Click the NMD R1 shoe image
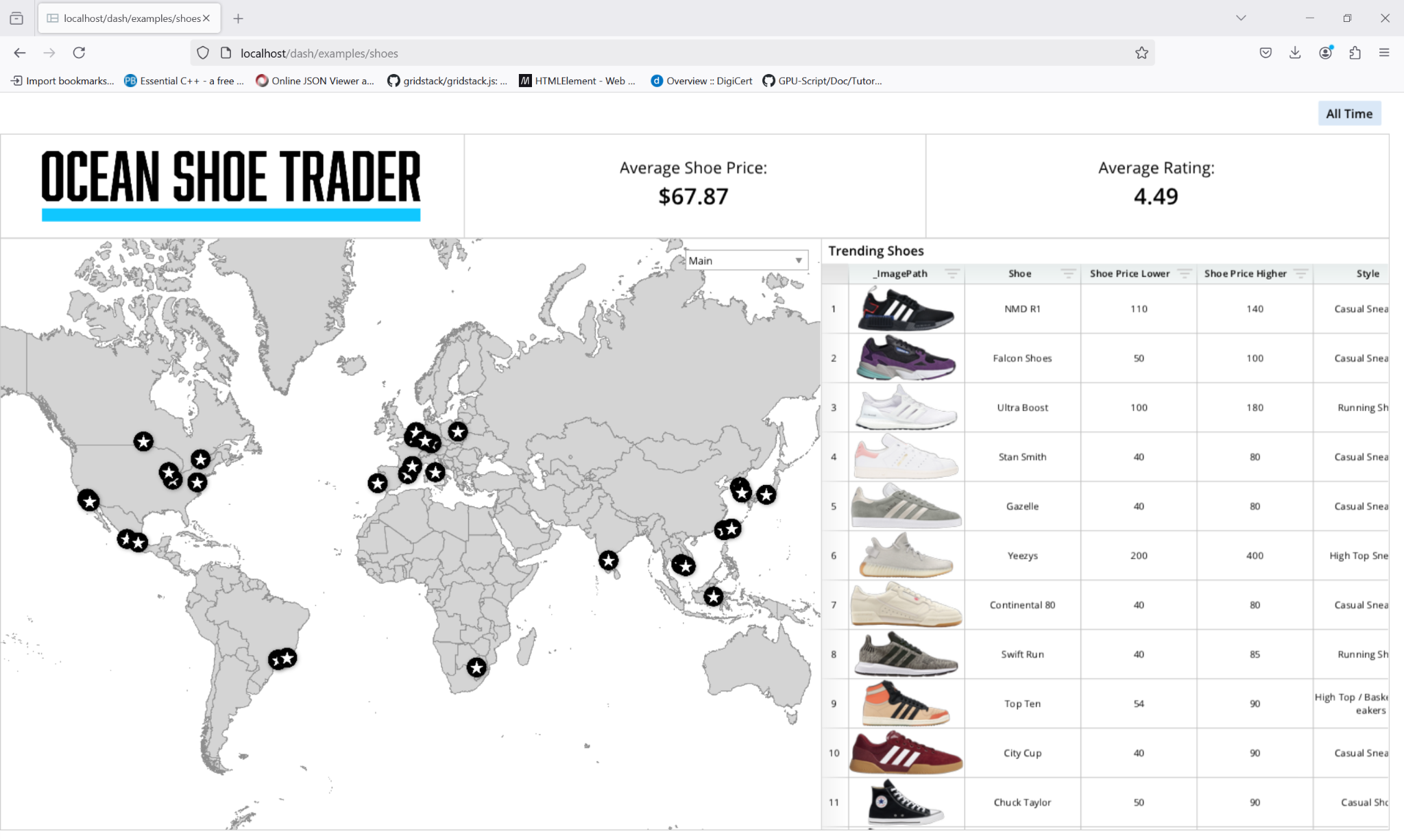 (x=906, y=309)
